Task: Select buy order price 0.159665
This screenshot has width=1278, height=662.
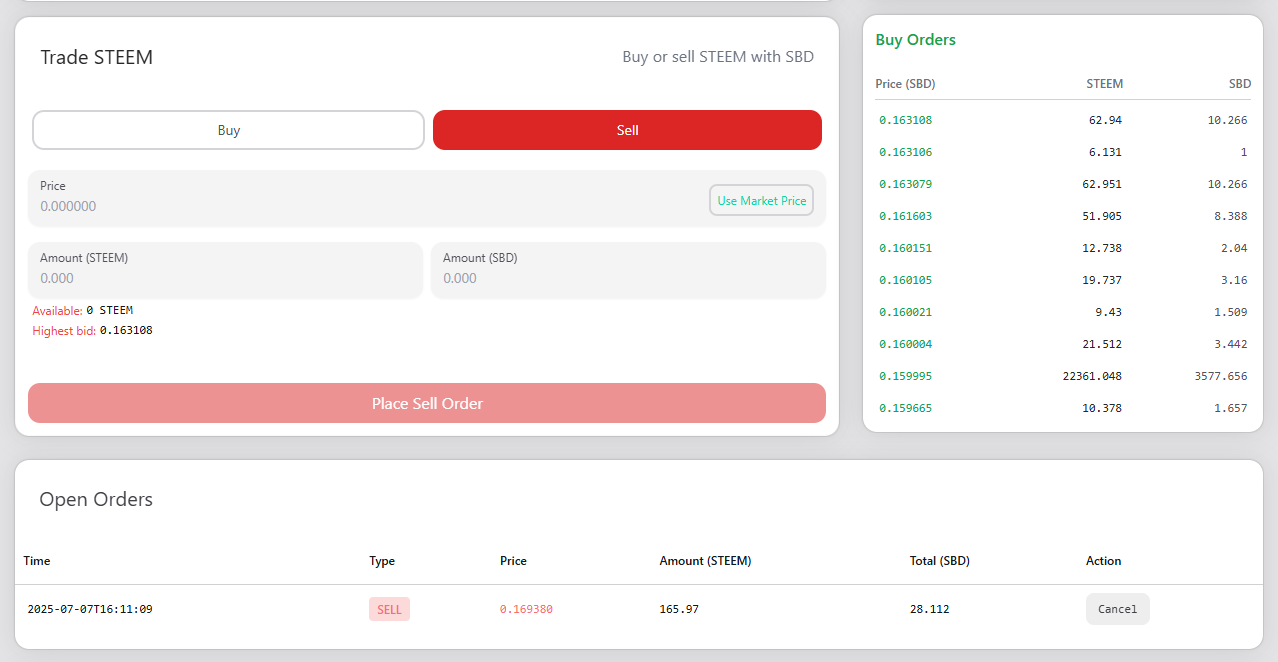Action: 906,408
